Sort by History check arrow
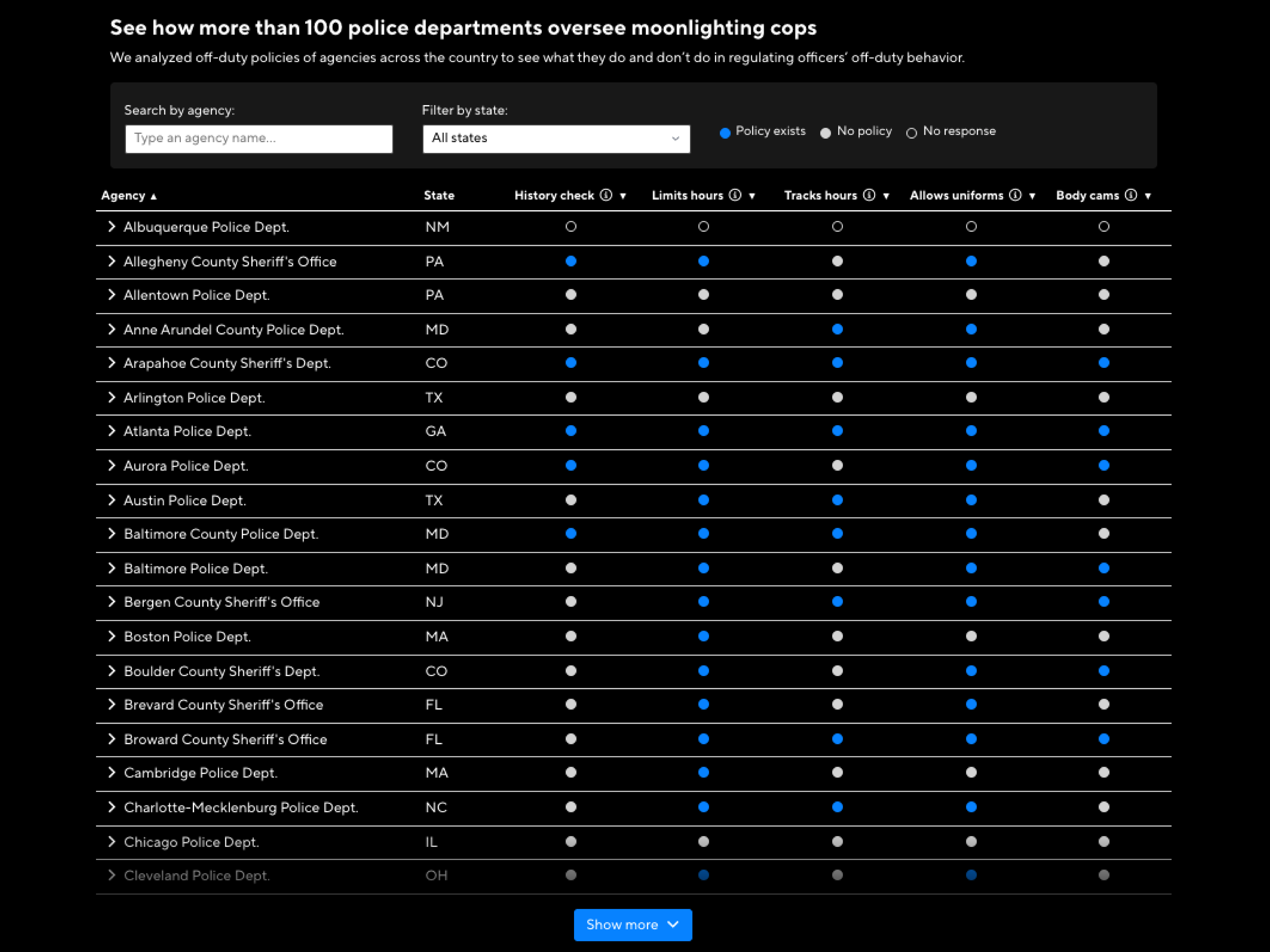 [623, 196]
